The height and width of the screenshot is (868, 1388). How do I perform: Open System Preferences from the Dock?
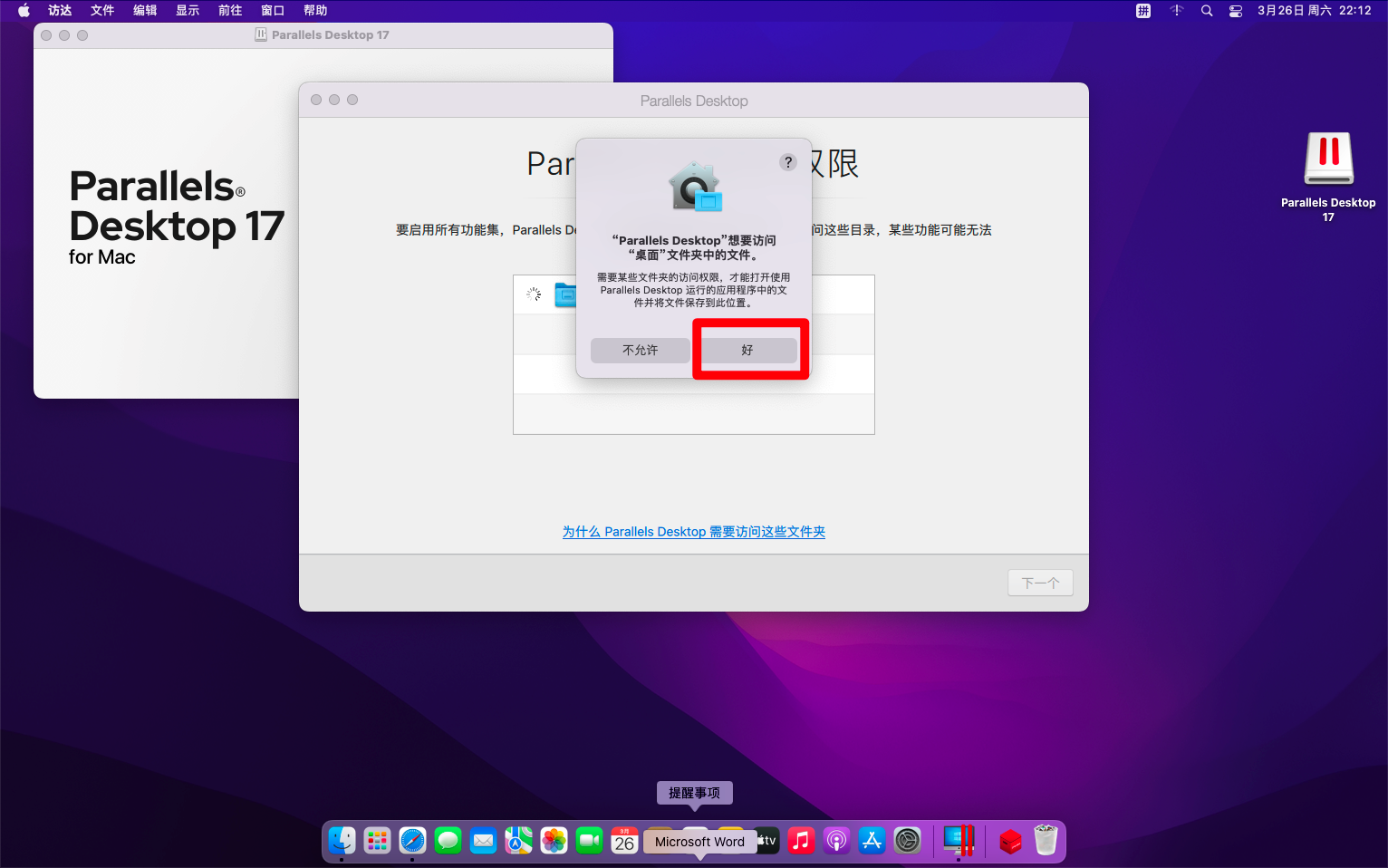pyautogui.click(x=907, y=841)
